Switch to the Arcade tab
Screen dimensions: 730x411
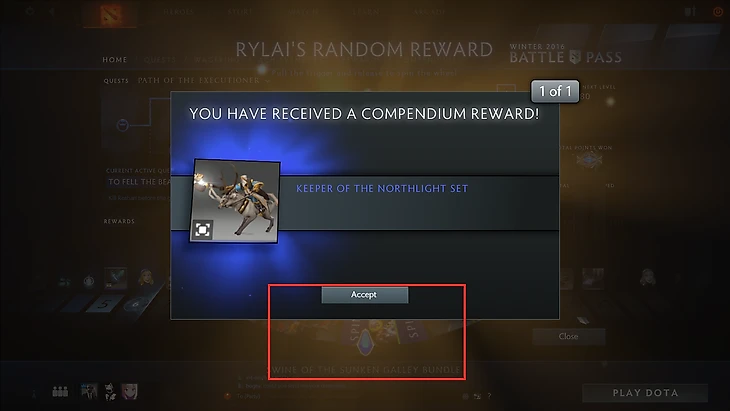[430, 12]
